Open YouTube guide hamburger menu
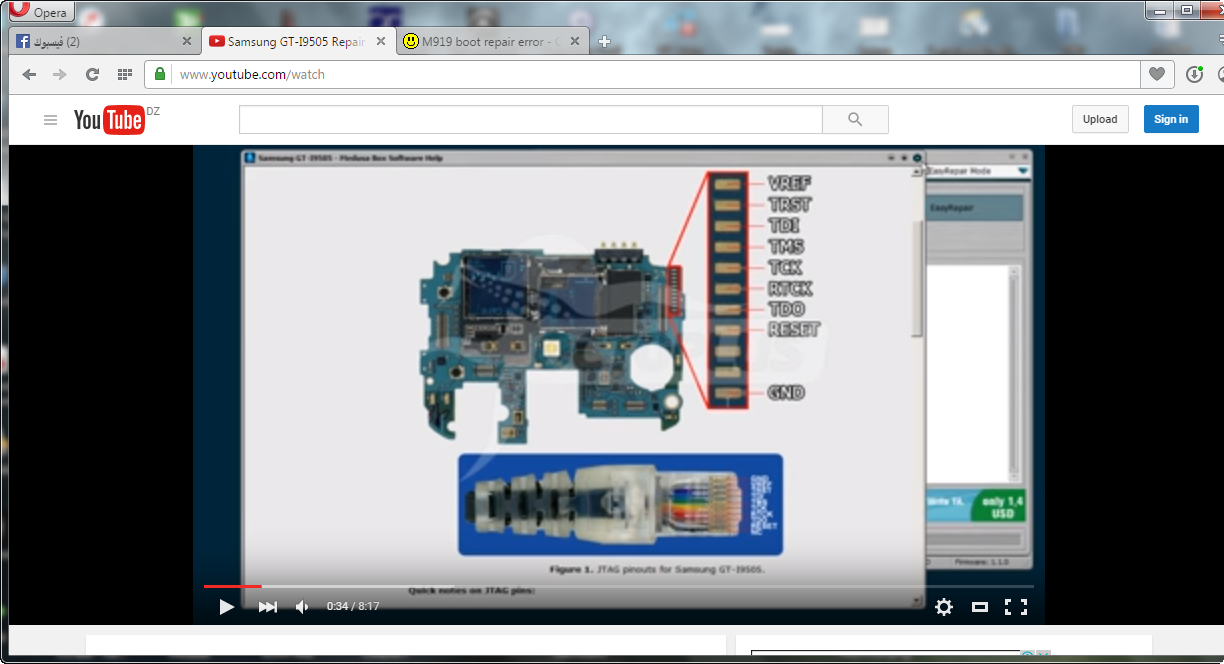This screenshot has width=1224, height=664. pyautogui.click(x=50, y=120)
